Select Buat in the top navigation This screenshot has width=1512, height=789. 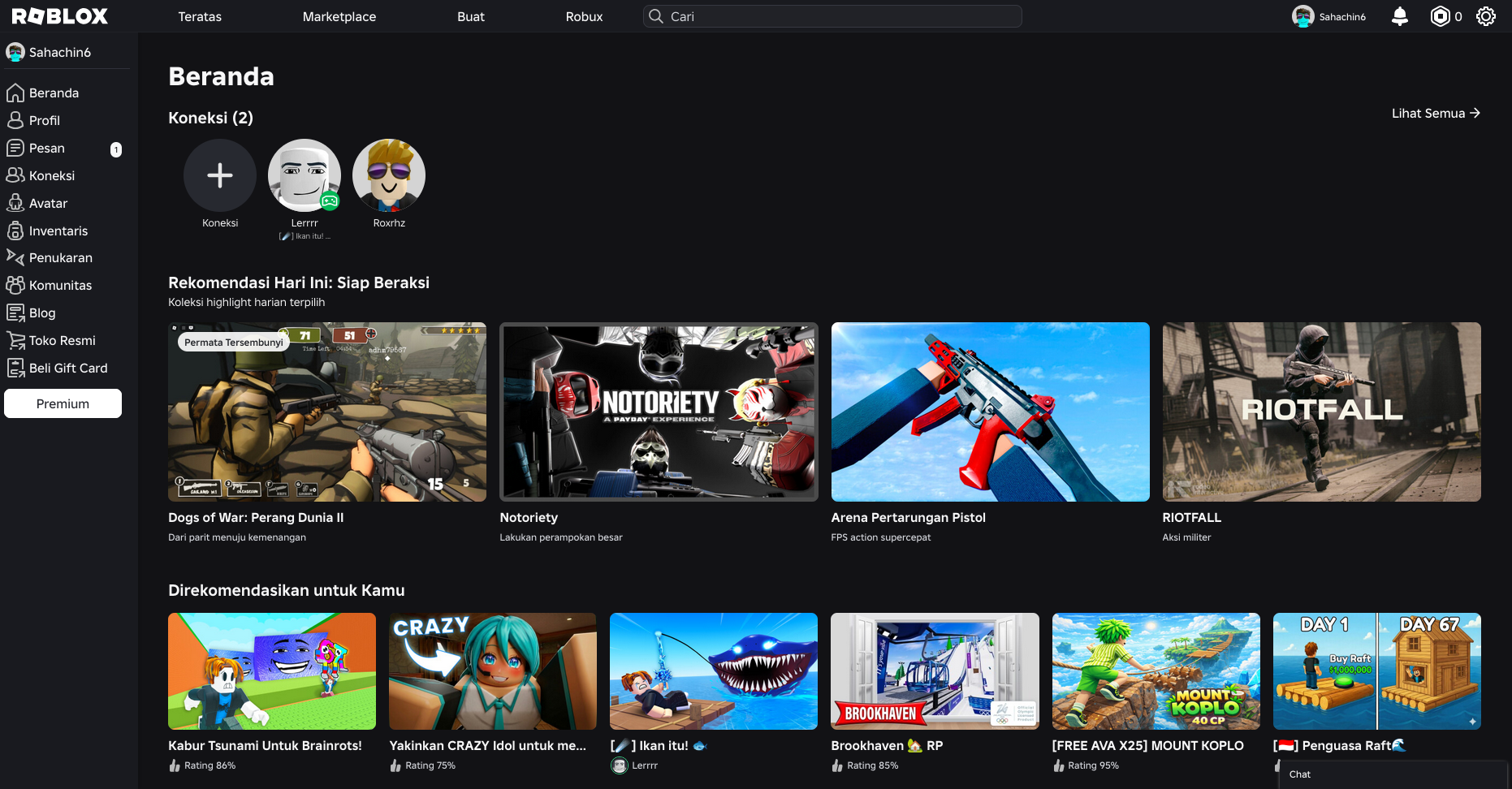coord(470,16)
